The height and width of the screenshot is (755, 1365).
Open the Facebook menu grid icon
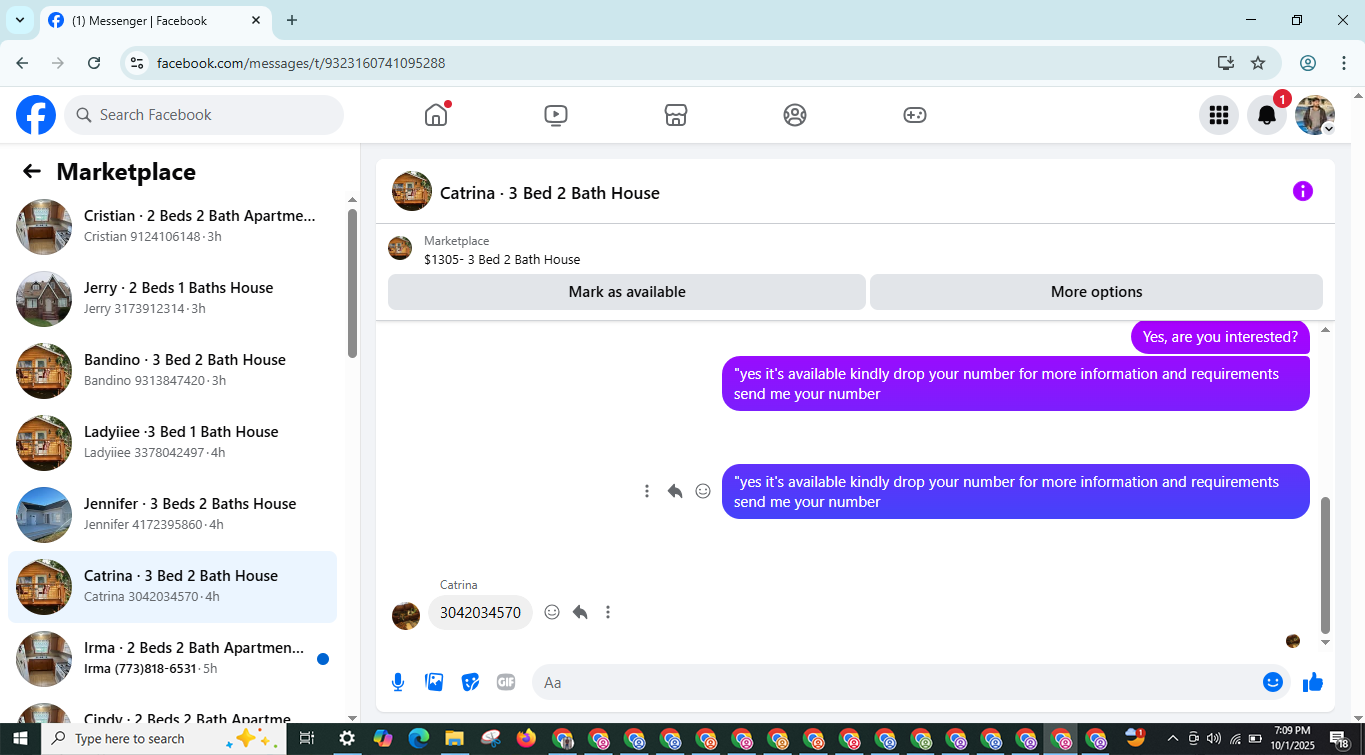pos(1219,115)
